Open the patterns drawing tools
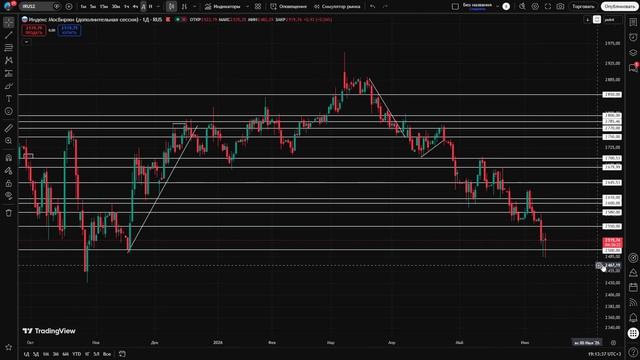 tap(9, 60)
